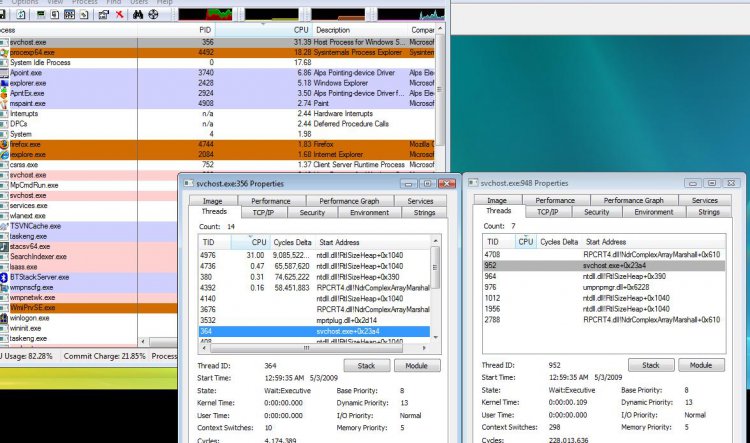The width and height of the screenshot is (750, 443).
Task: Select the WmiPrvSE.exe process row
Action: [x=88, y=308]
